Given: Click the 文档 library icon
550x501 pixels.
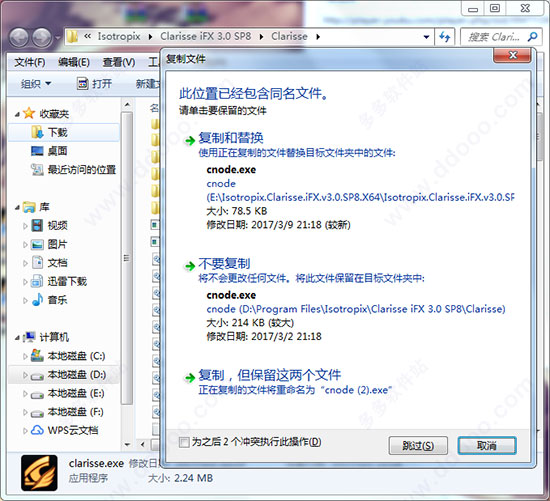Looking at the screenshot, I should click(37, 262).
